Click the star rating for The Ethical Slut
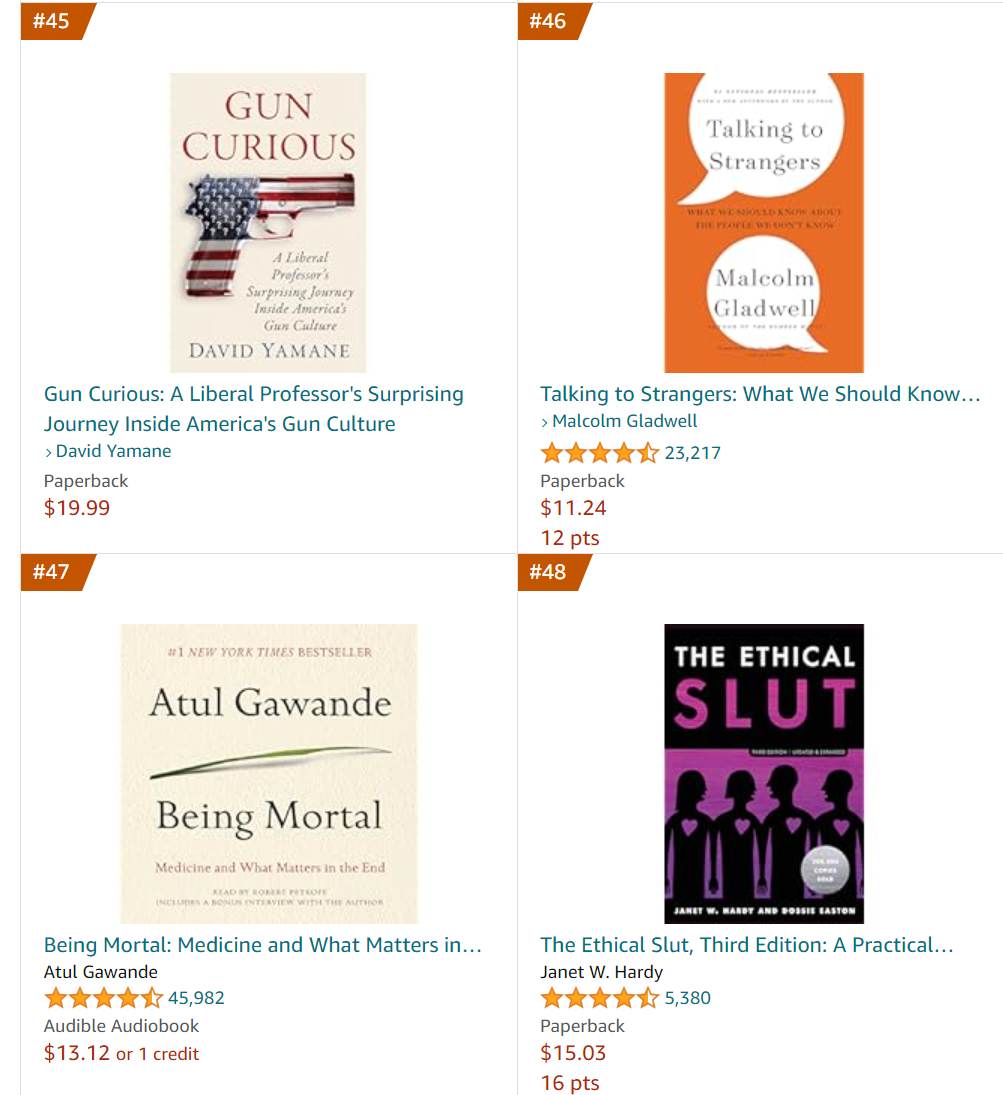Screen dimensions: 1003x1095 click(599, 998)
